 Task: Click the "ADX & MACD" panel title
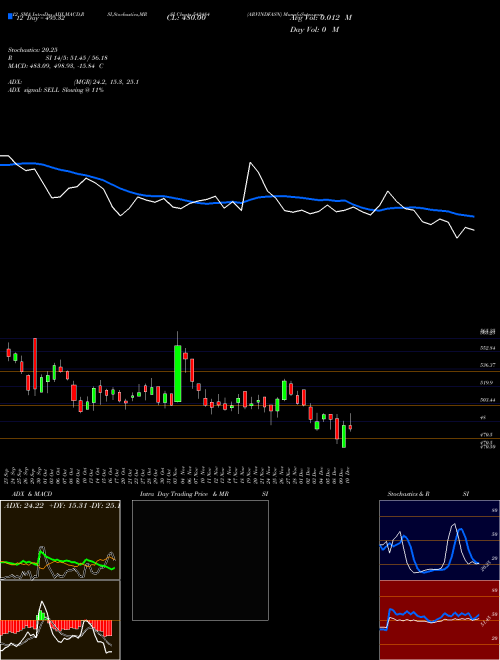[32, 494]
